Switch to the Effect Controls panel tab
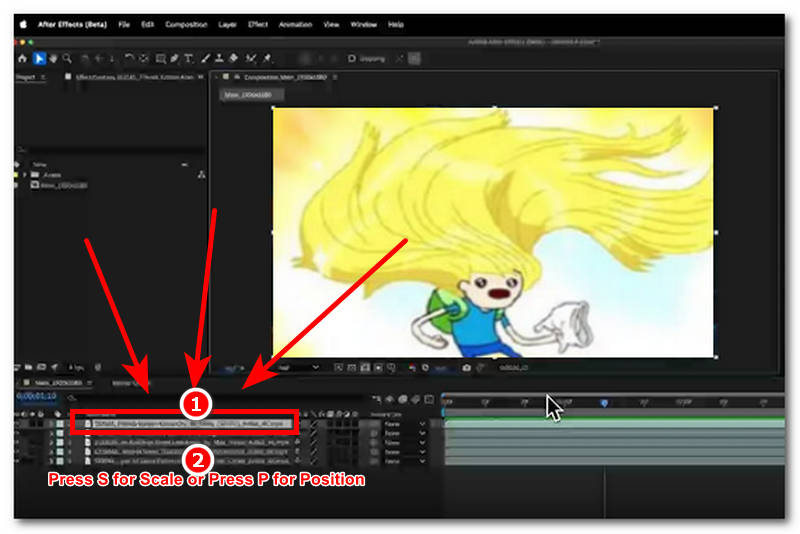800x534 pixels. 134,77
